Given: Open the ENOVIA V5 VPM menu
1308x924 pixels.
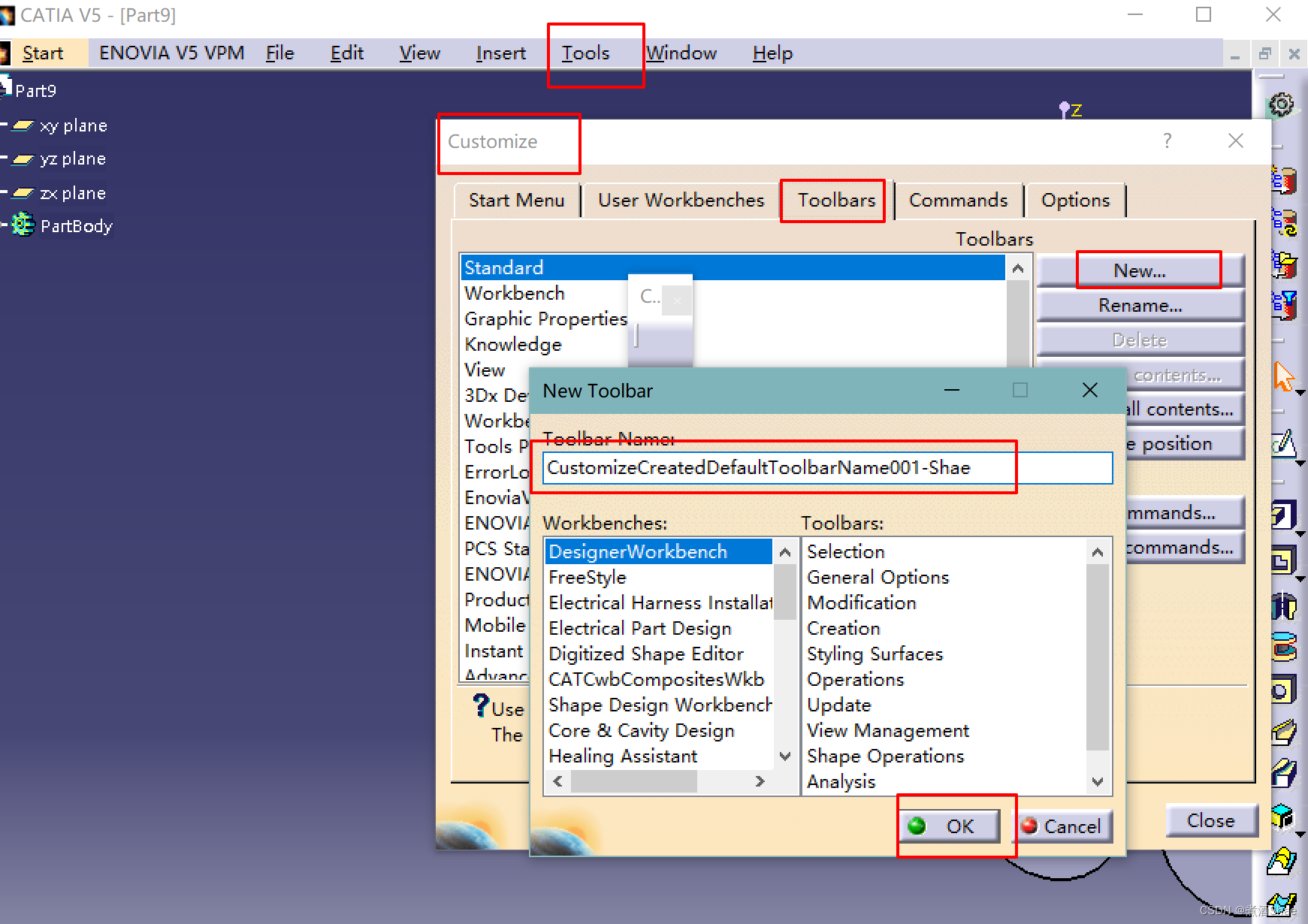Looking at the screenshot, I should pyautogui.click(x=172, y=53).
